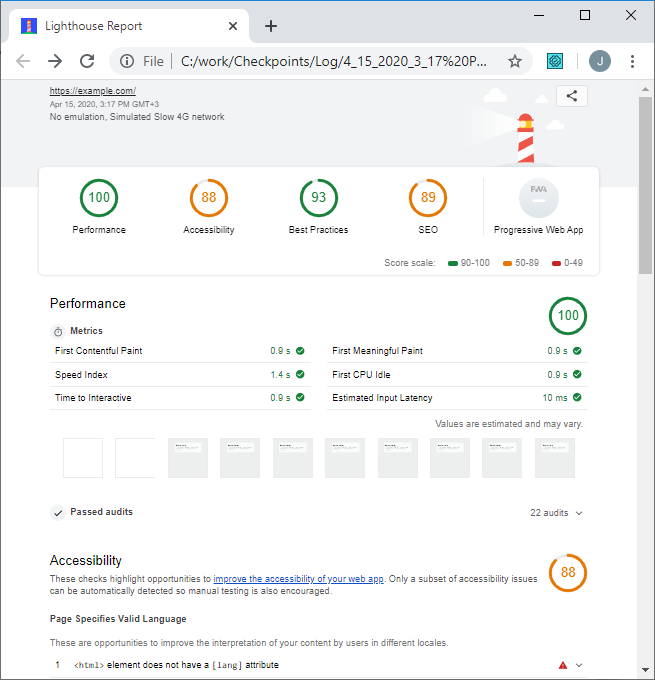Click the file info icon in address bar
This screenshot has height=680, width=655.
coord(128,61)
